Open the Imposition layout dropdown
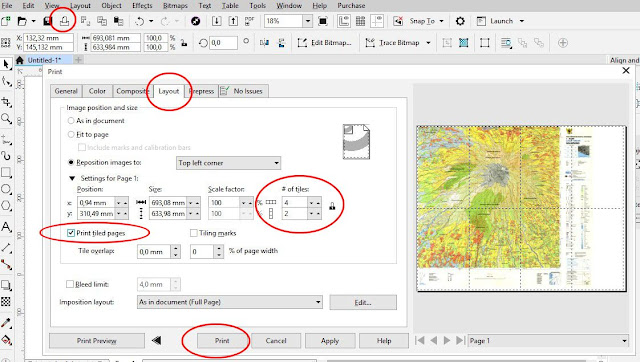 (x=230, y=302)
